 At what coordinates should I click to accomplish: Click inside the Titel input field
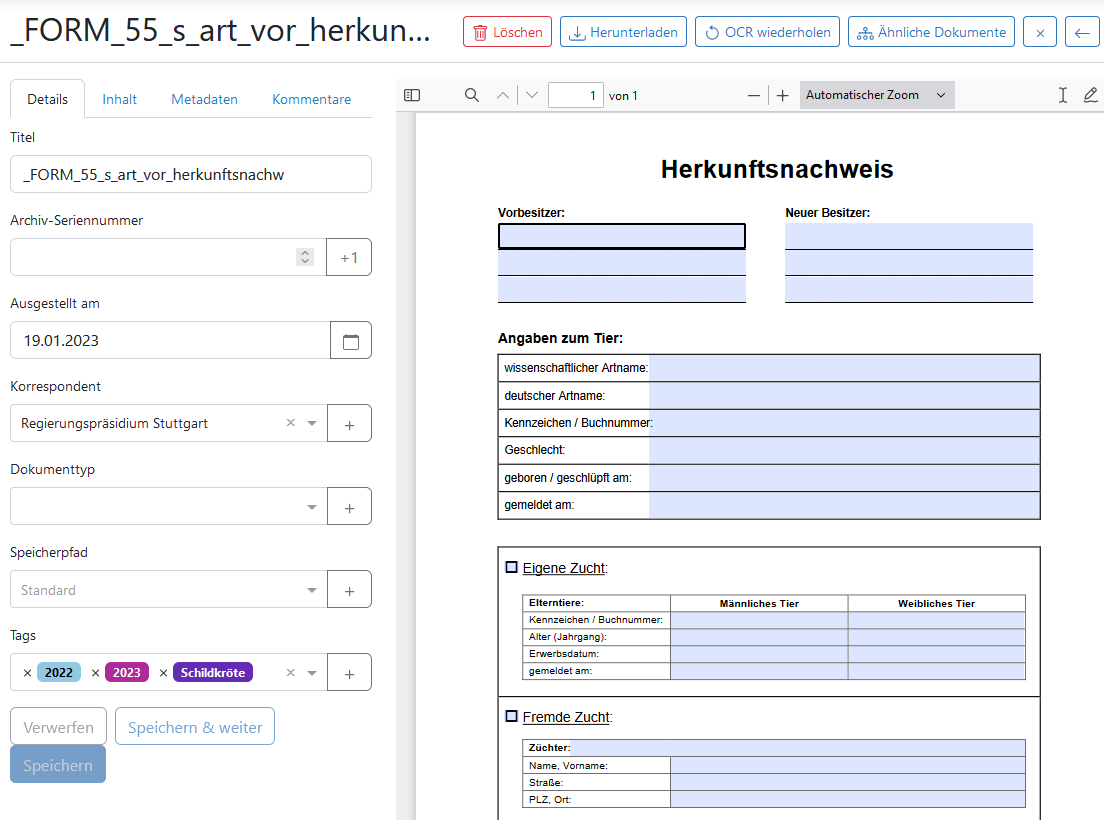point(190,173)
